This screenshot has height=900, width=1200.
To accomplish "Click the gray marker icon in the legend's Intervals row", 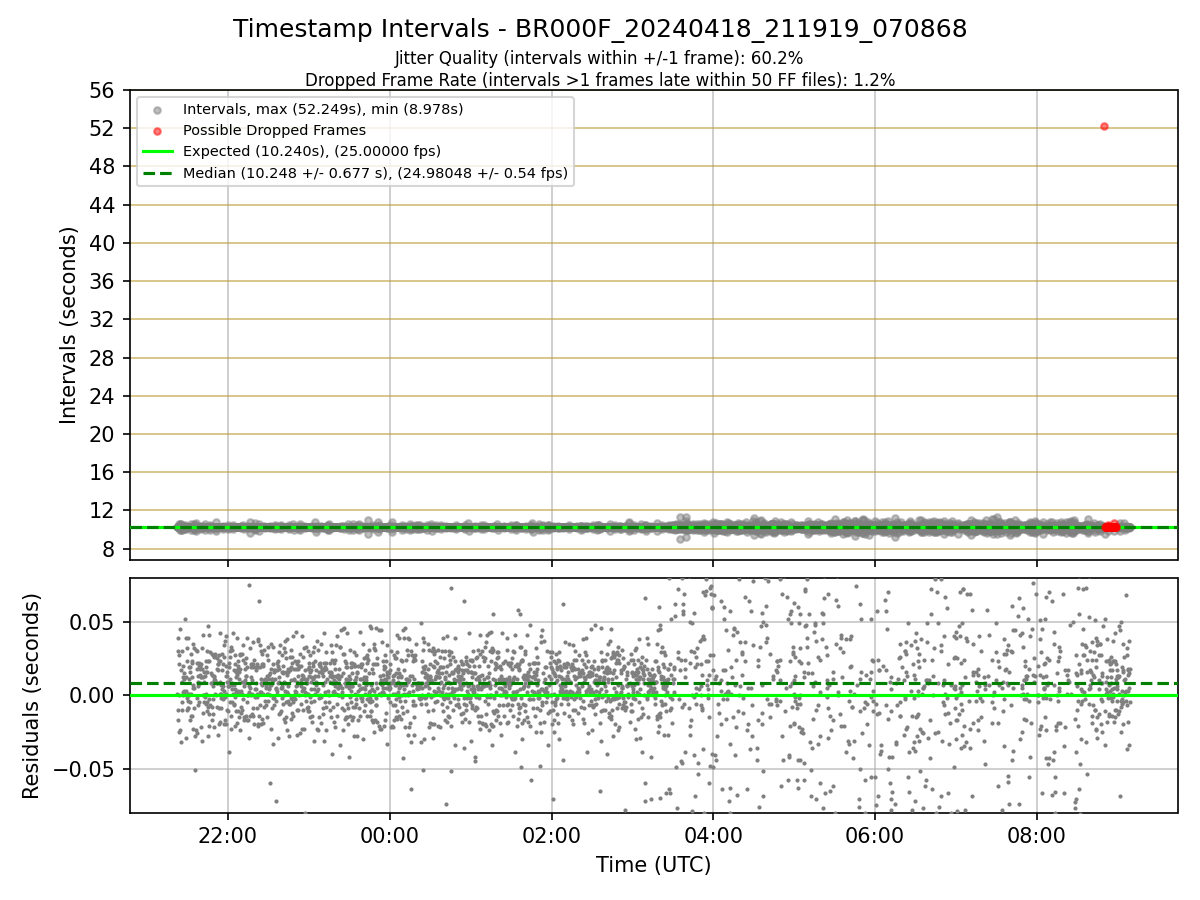I will coord(157,110).
